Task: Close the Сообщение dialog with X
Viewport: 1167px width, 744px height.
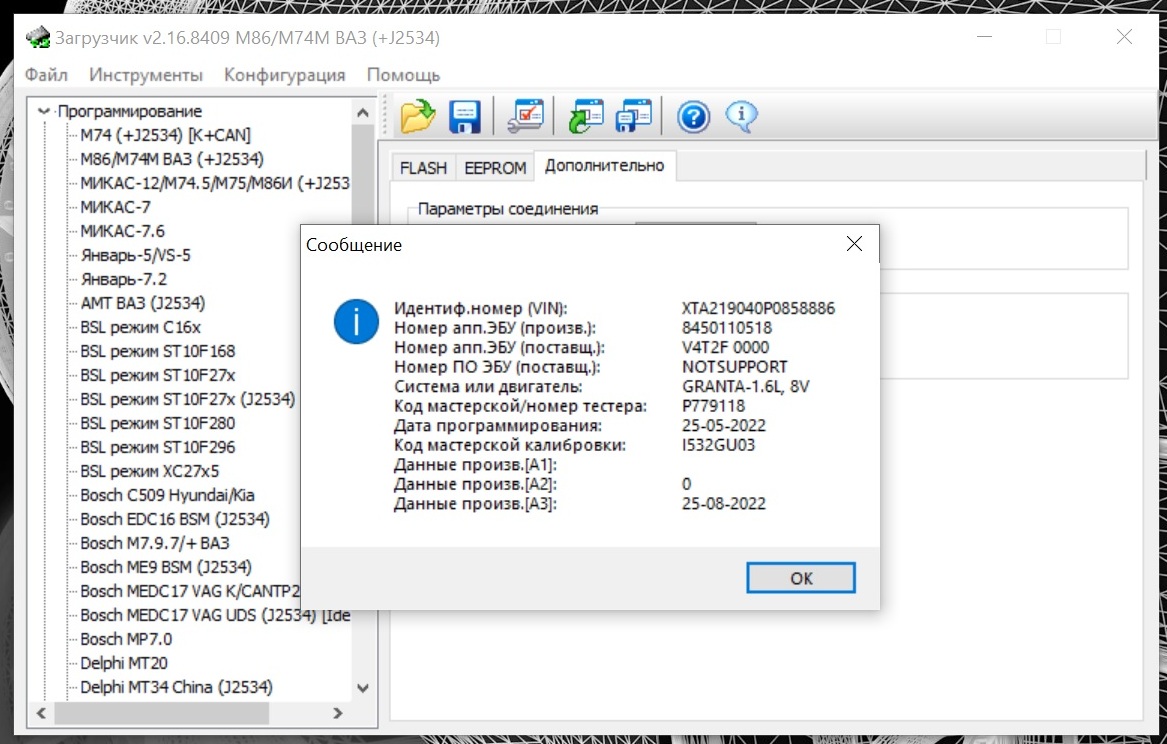Action: tap(854, 244)
